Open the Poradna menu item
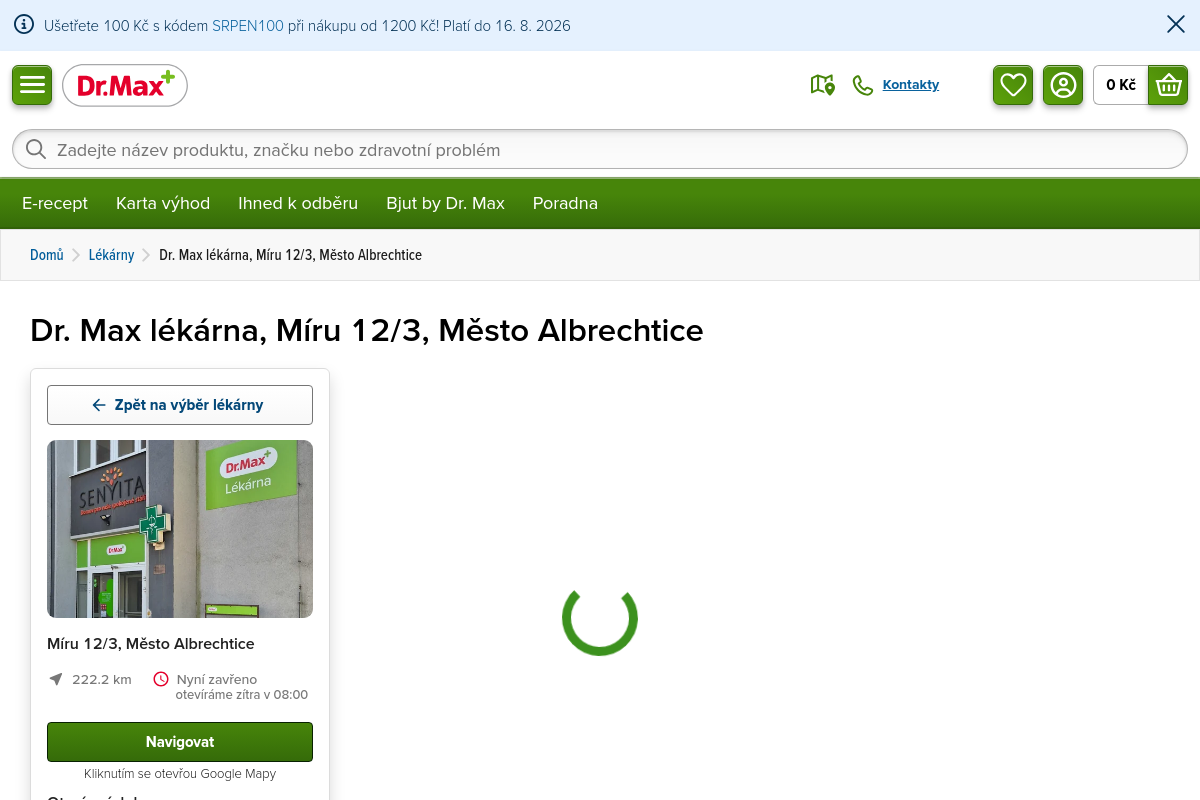The width and height of the screenshot is (1200, 800). (565, 204)
